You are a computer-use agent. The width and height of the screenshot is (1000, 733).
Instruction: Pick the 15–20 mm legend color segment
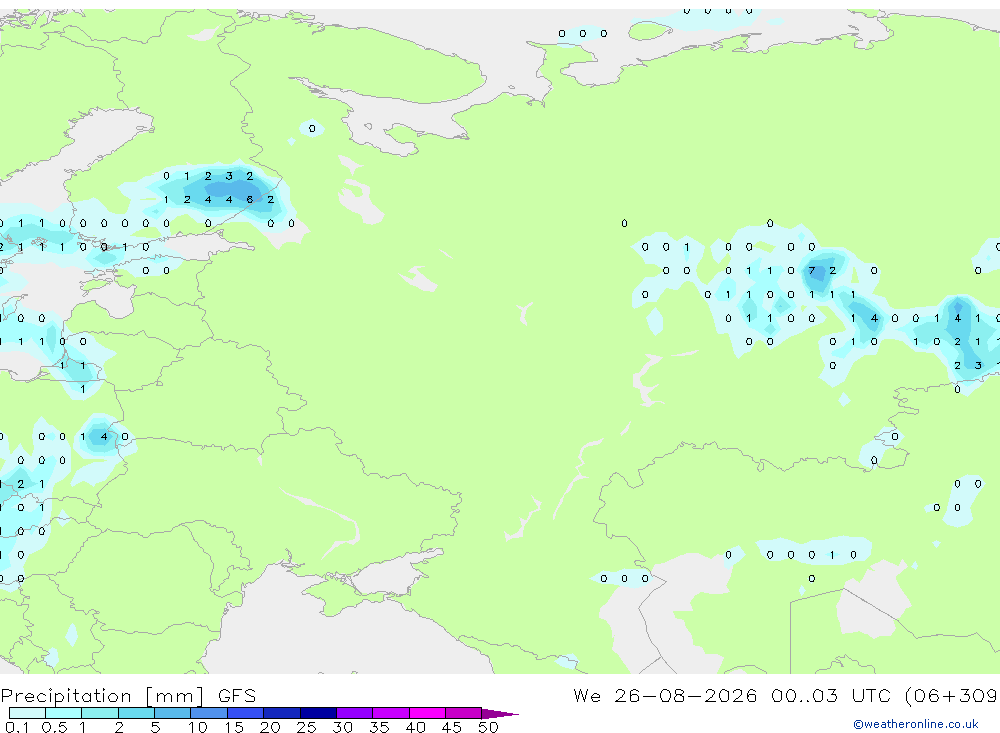246,713
